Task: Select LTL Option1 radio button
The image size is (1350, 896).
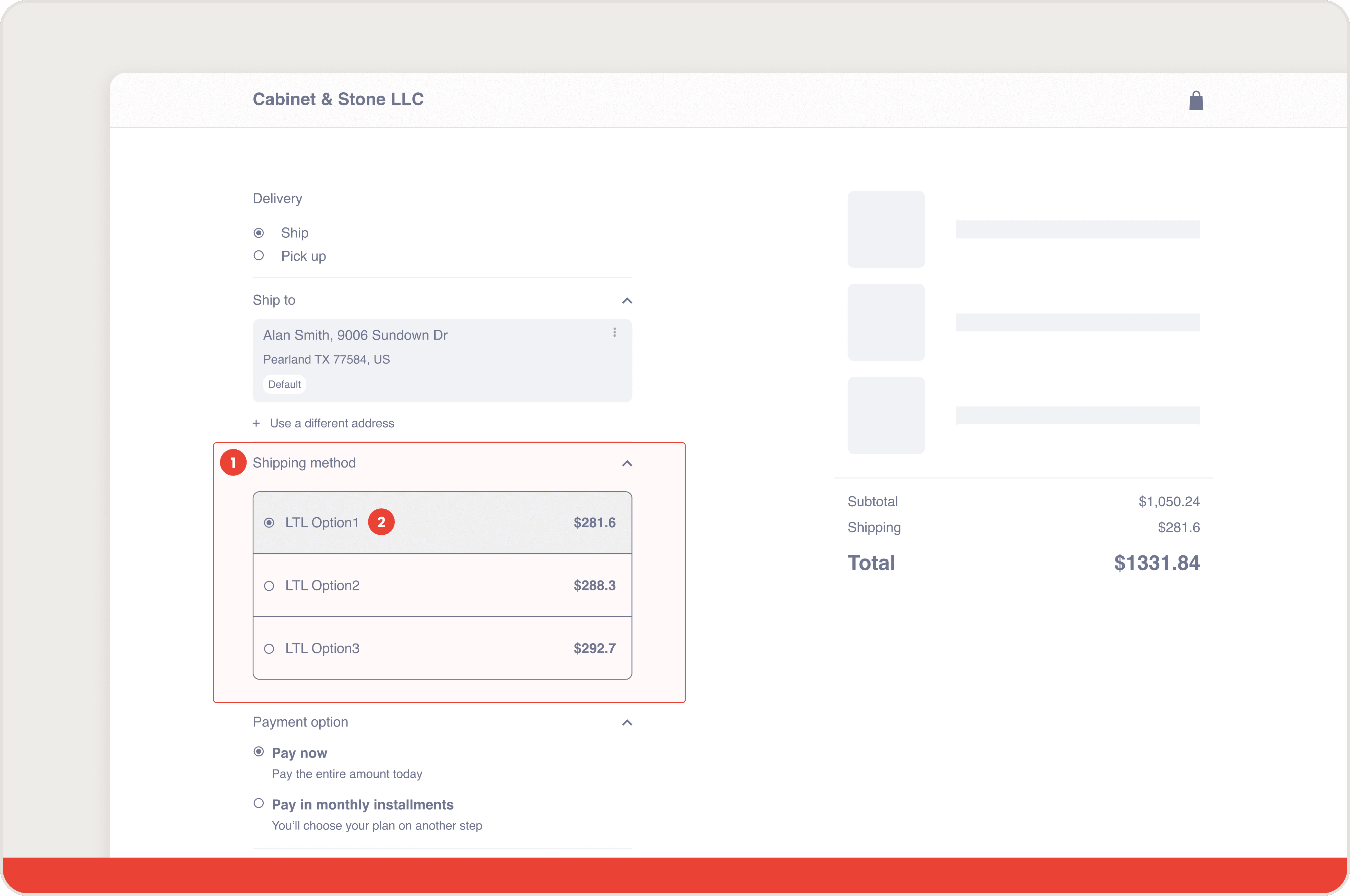Action: click(269, 523)
